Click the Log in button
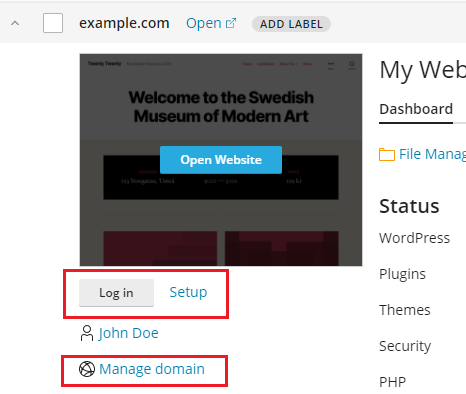466x394 pixels. (x=116, y=293)
